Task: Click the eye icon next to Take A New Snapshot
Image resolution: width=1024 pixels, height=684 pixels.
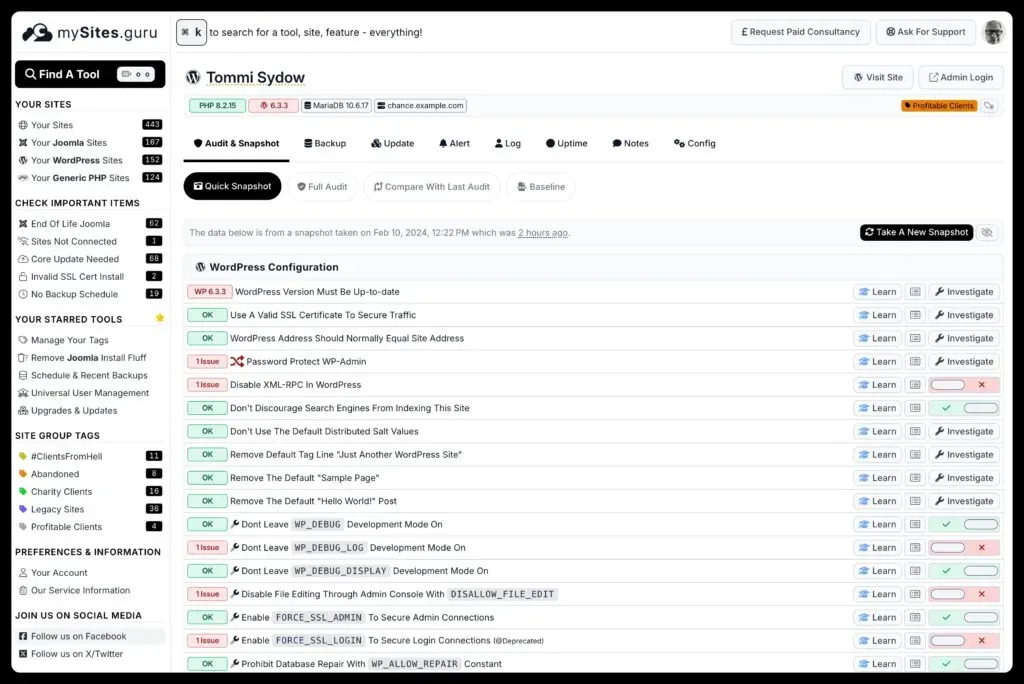Action: [x=988, y=232]
